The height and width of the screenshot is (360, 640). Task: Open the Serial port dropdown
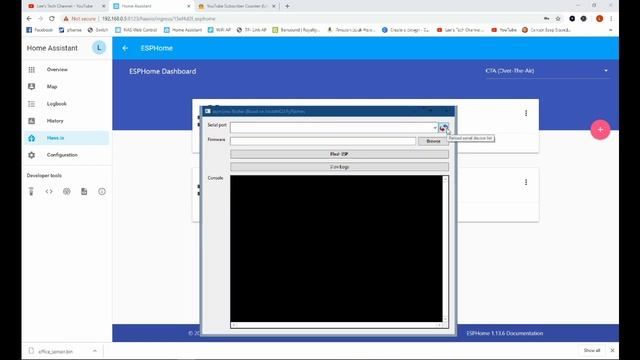pos(435,128)
